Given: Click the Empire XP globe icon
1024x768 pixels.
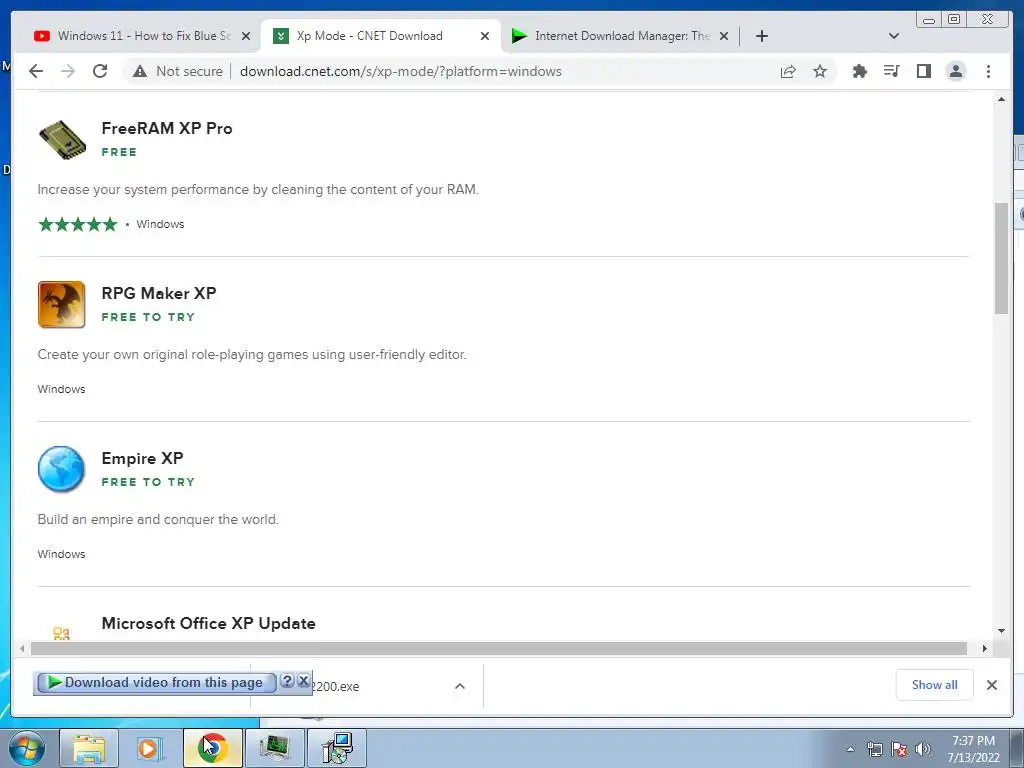Looking at the screenshot, I should pos(61,469).
